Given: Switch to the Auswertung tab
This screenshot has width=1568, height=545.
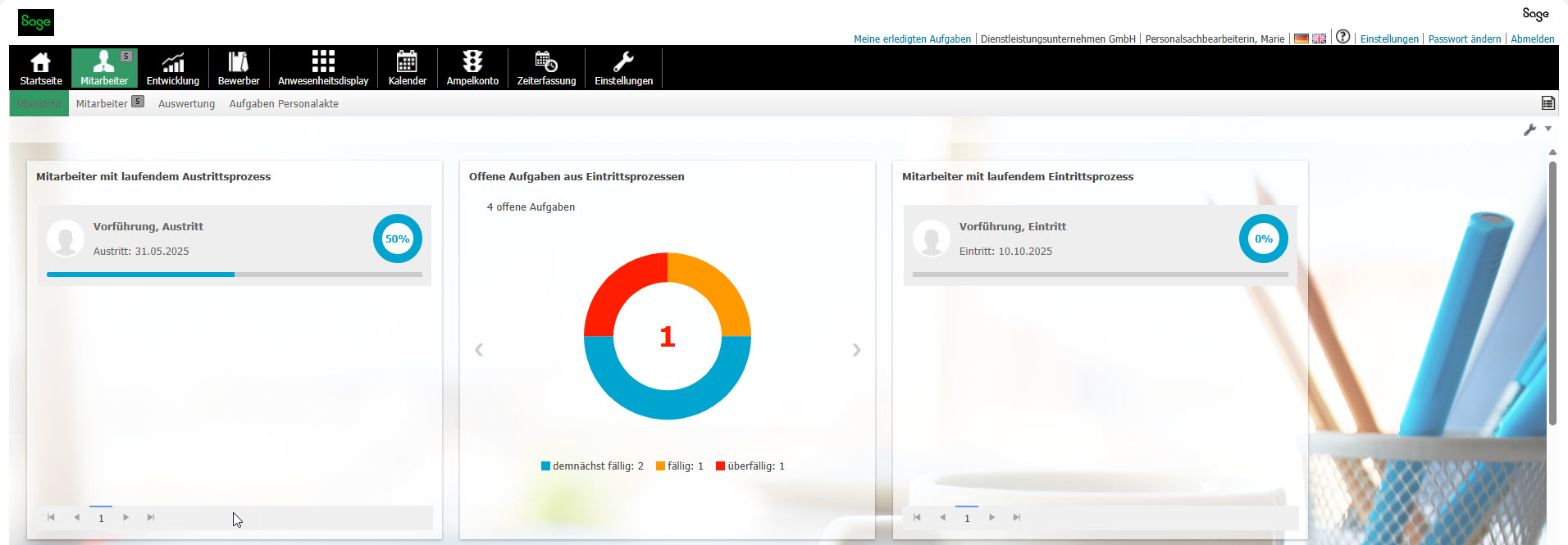Looking at the screenshot, I should (x=186, y=104).
